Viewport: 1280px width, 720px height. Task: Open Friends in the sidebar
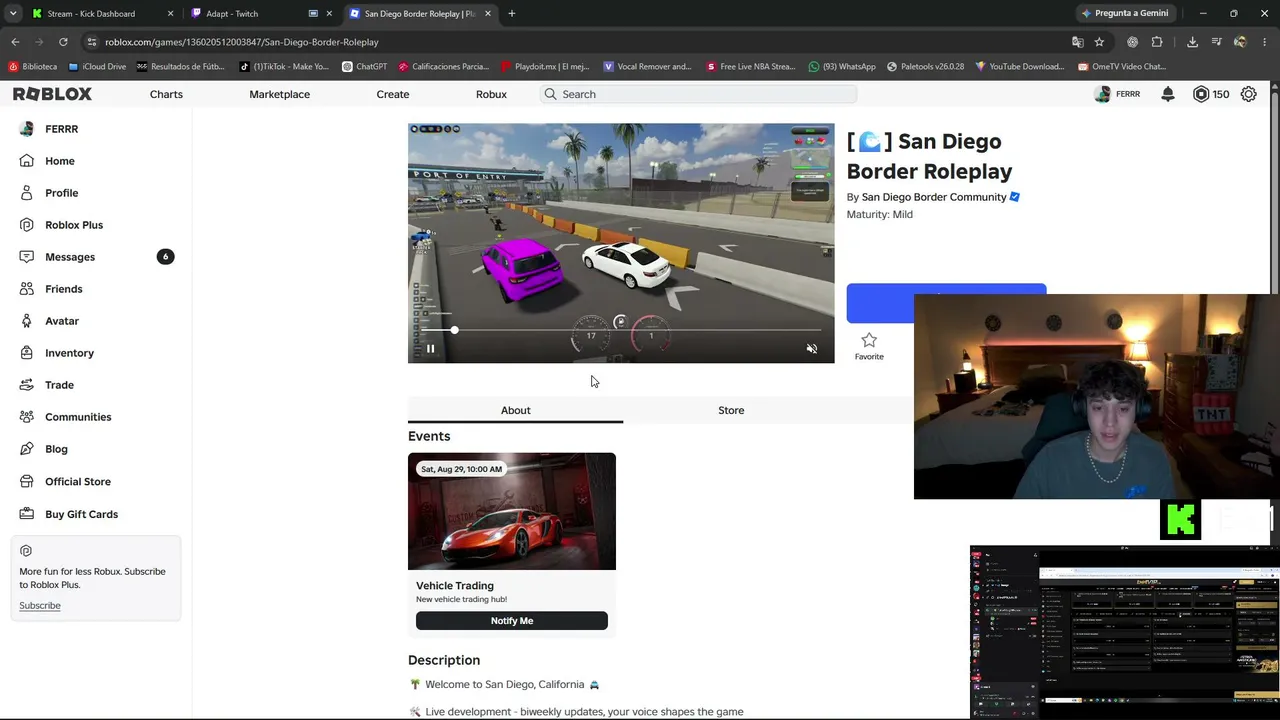(64, 289)
